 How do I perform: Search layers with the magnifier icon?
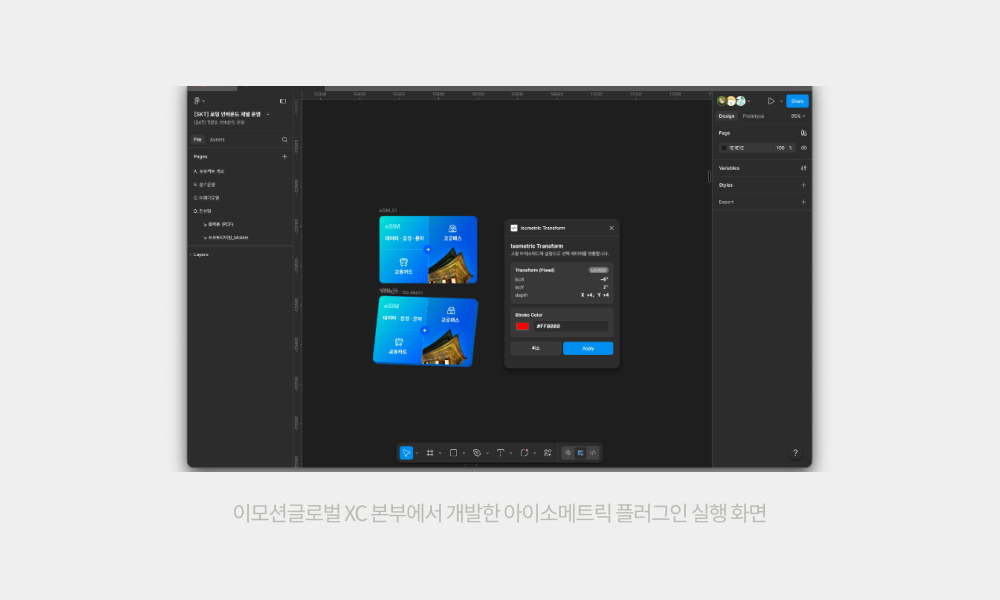pyautogui.click(x=284, y=139)
